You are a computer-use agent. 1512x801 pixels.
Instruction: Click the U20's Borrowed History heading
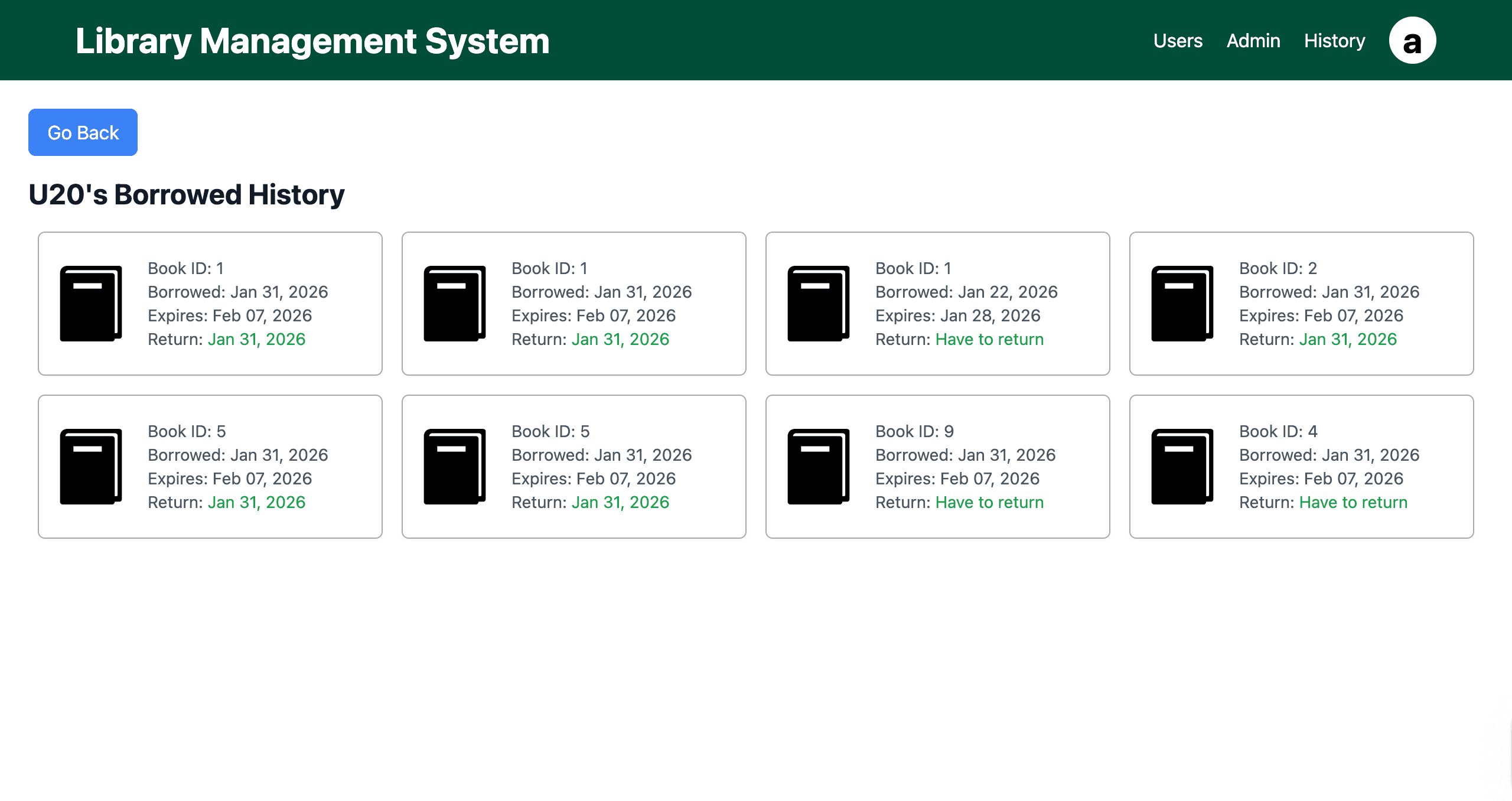click(187, 194)
